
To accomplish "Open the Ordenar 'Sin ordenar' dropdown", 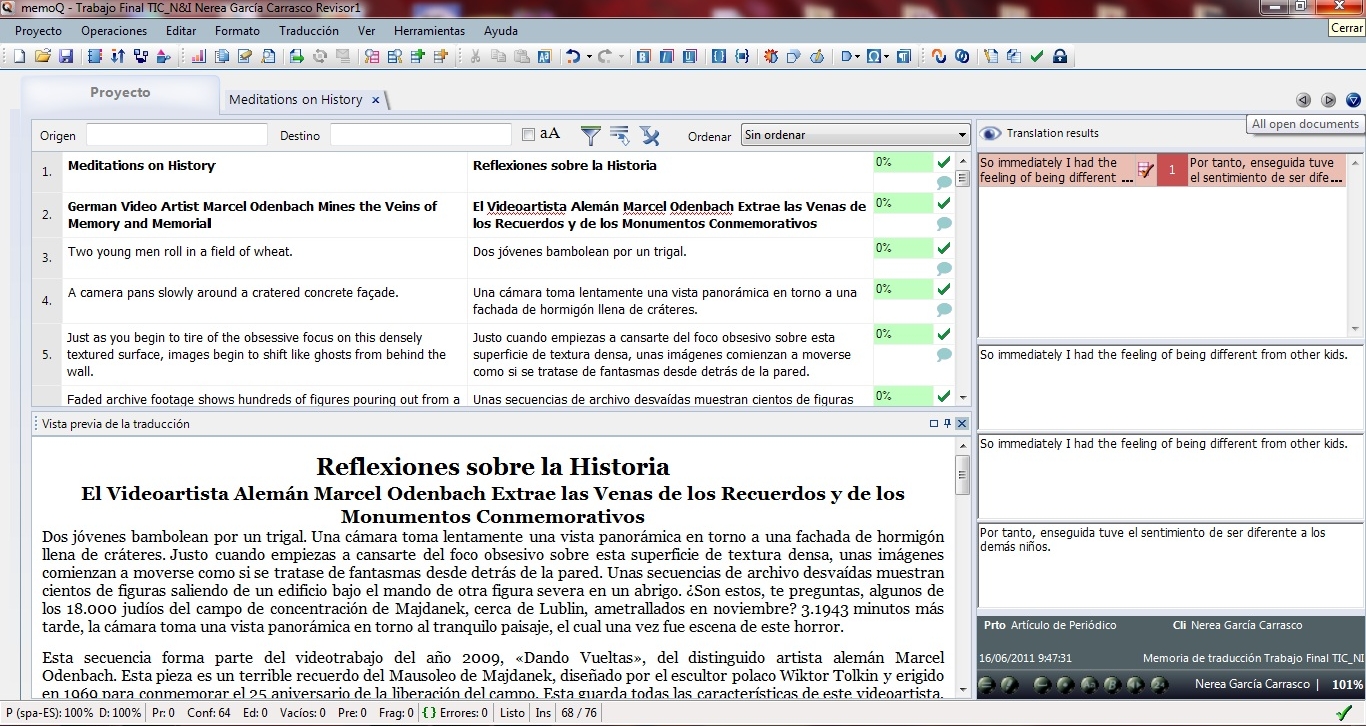I will (x=856, y=135).
